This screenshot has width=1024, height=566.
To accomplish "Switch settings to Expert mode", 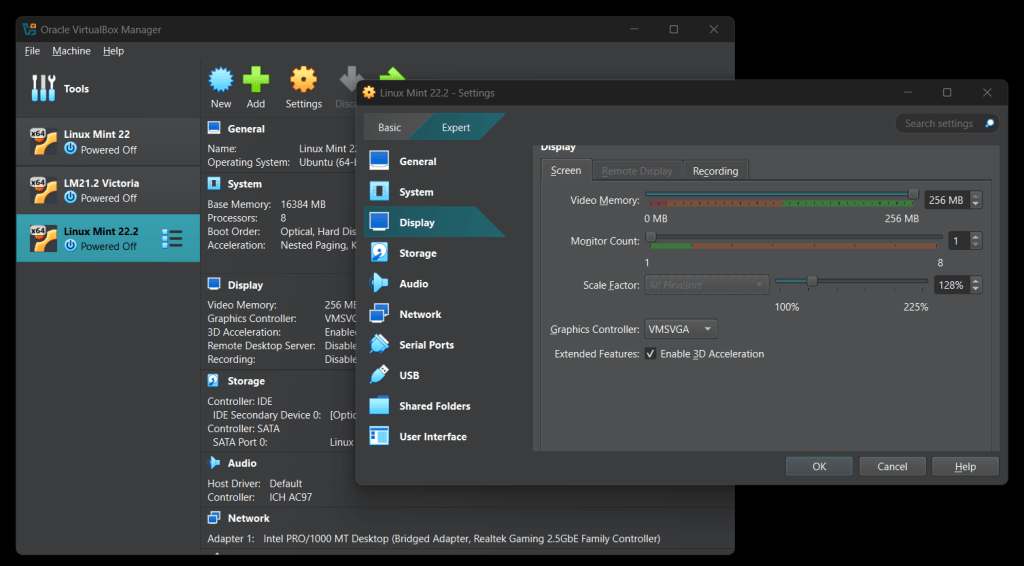I will tap(456, 127).
